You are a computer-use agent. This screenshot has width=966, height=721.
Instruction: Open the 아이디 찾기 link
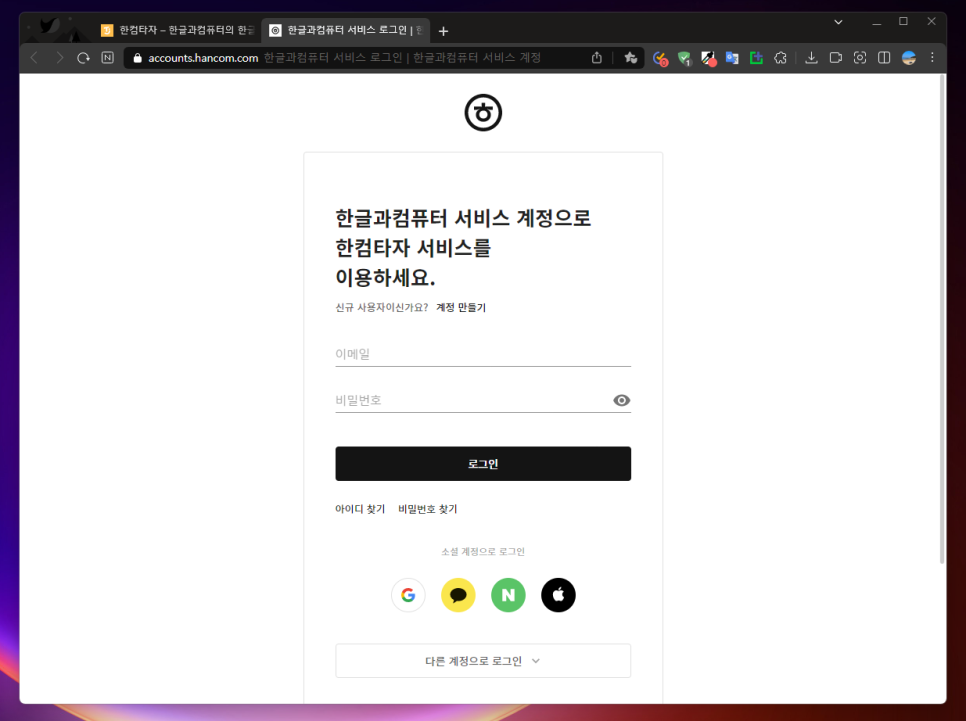click(x=360, y=509)
